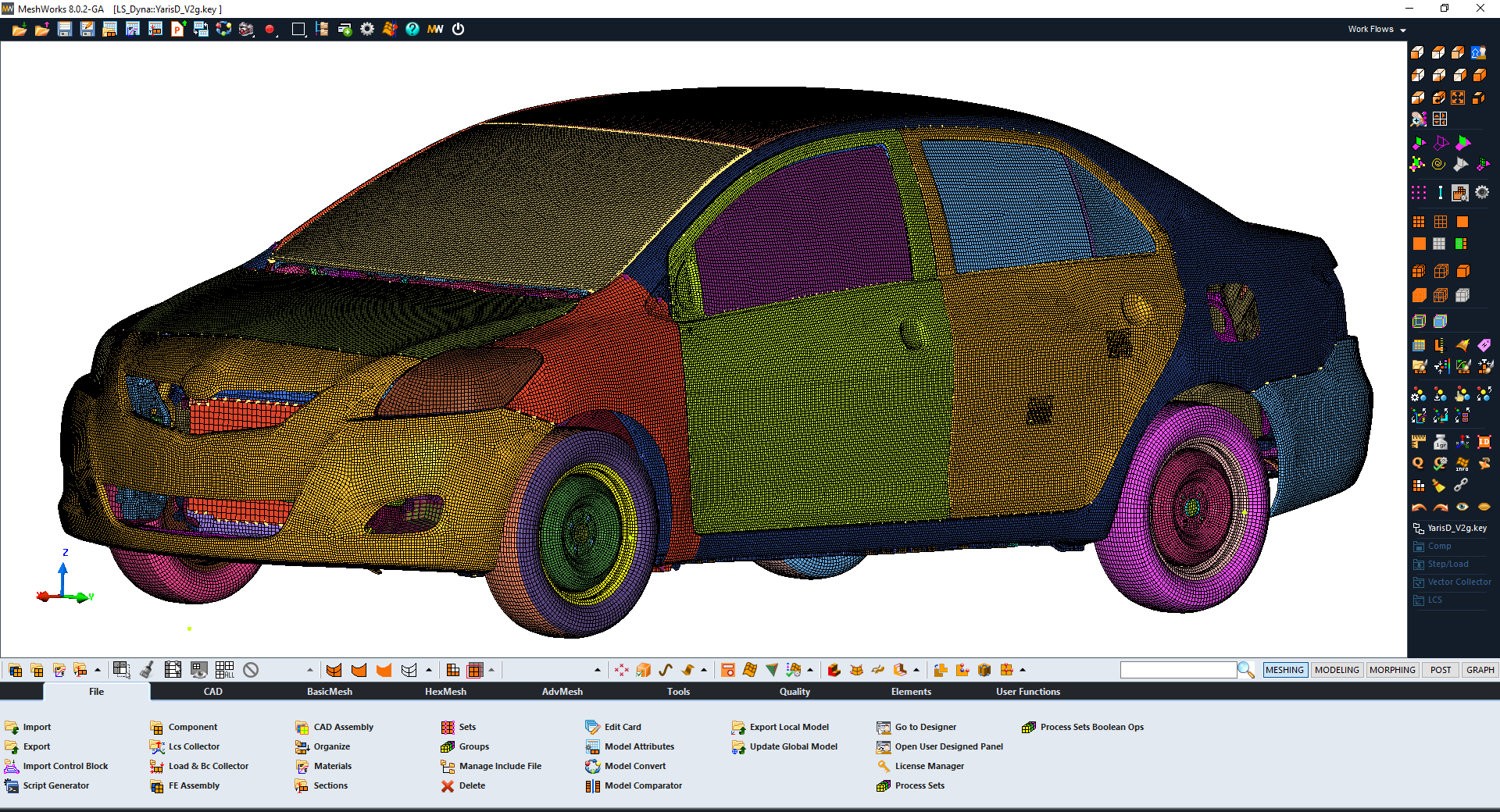Click Import Control Block
1500x812 pixels.
click(66, 767)
